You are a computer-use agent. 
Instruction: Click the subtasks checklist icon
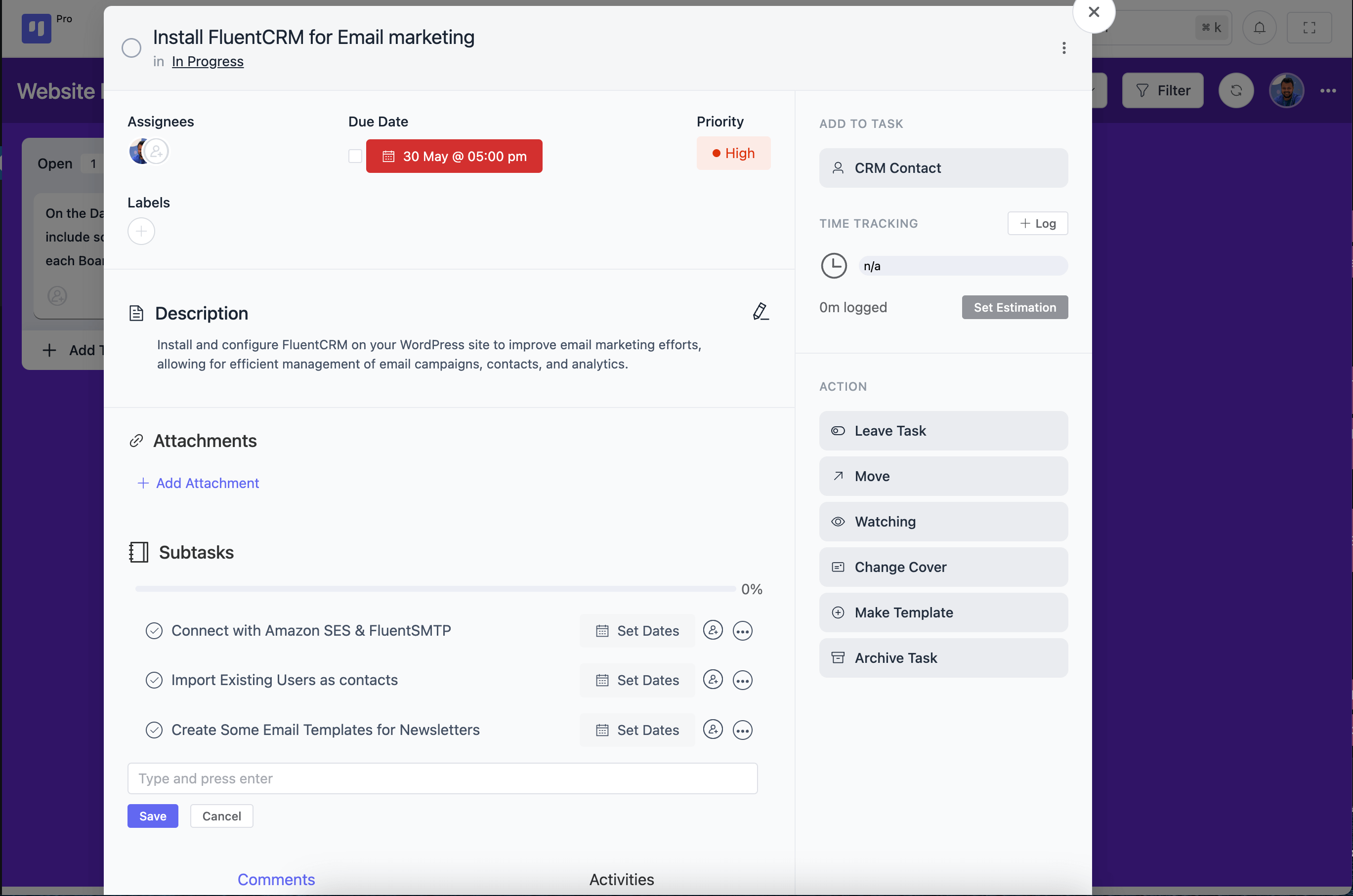(x=138, y=552)
